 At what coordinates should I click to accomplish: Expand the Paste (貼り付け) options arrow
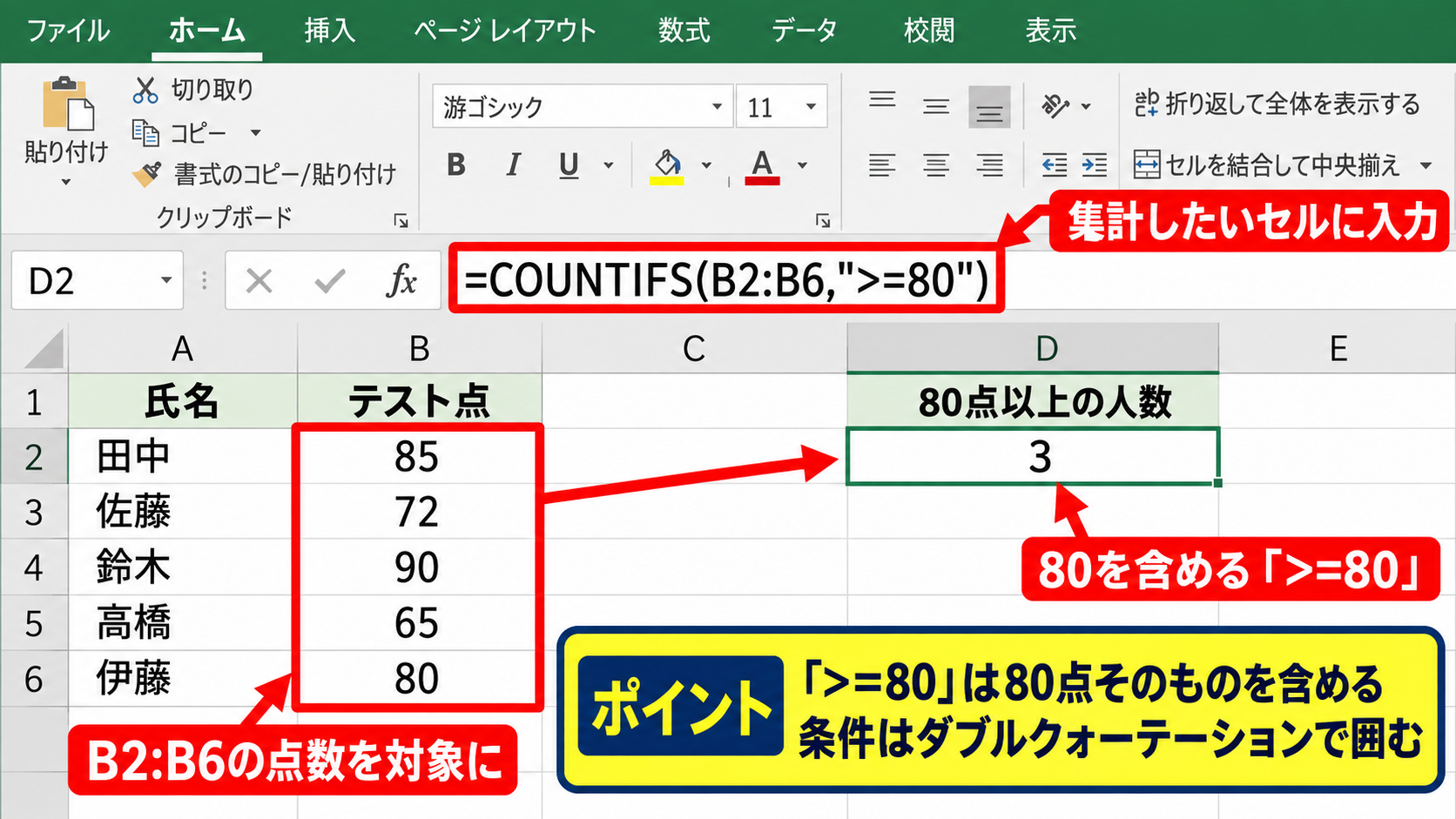[66, 182]
